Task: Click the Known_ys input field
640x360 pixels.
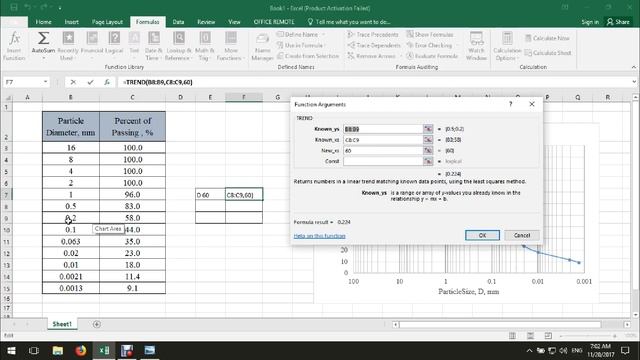Action: [x=383, y=129]
